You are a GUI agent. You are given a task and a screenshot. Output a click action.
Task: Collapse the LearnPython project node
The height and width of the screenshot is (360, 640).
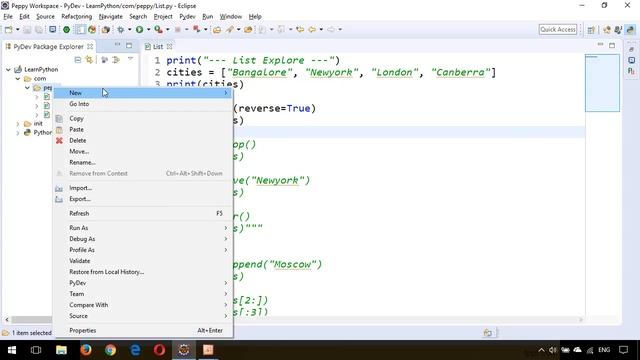8,69
